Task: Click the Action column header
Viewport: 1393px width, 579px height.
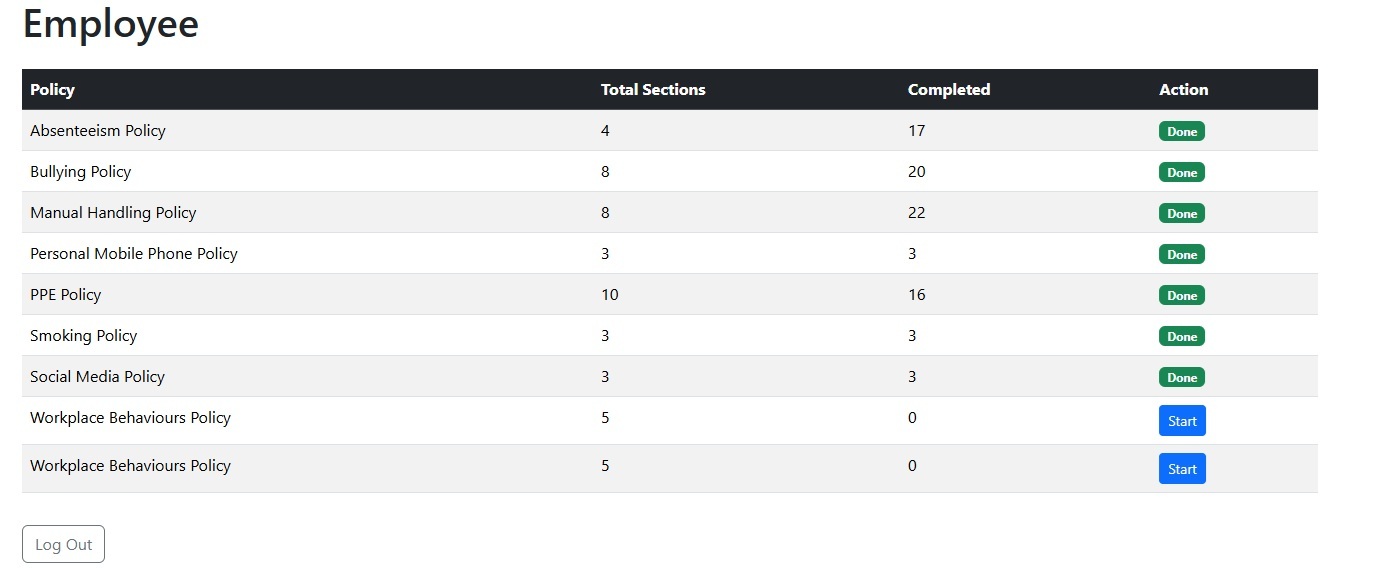Action: pyautogui.click(x=1183, y=90)
